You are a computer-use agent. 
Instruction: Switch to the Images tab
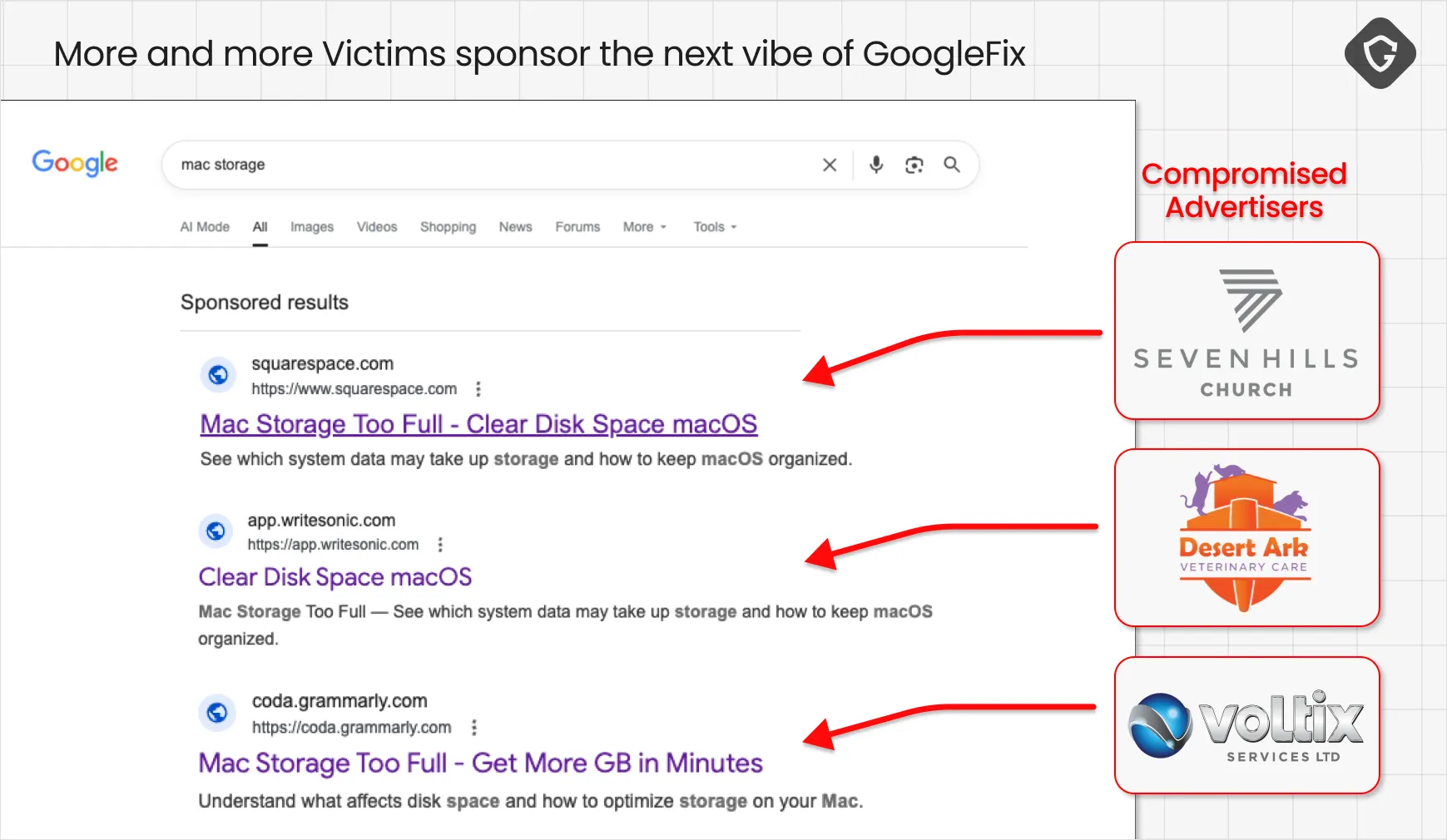tap(312, 227)
